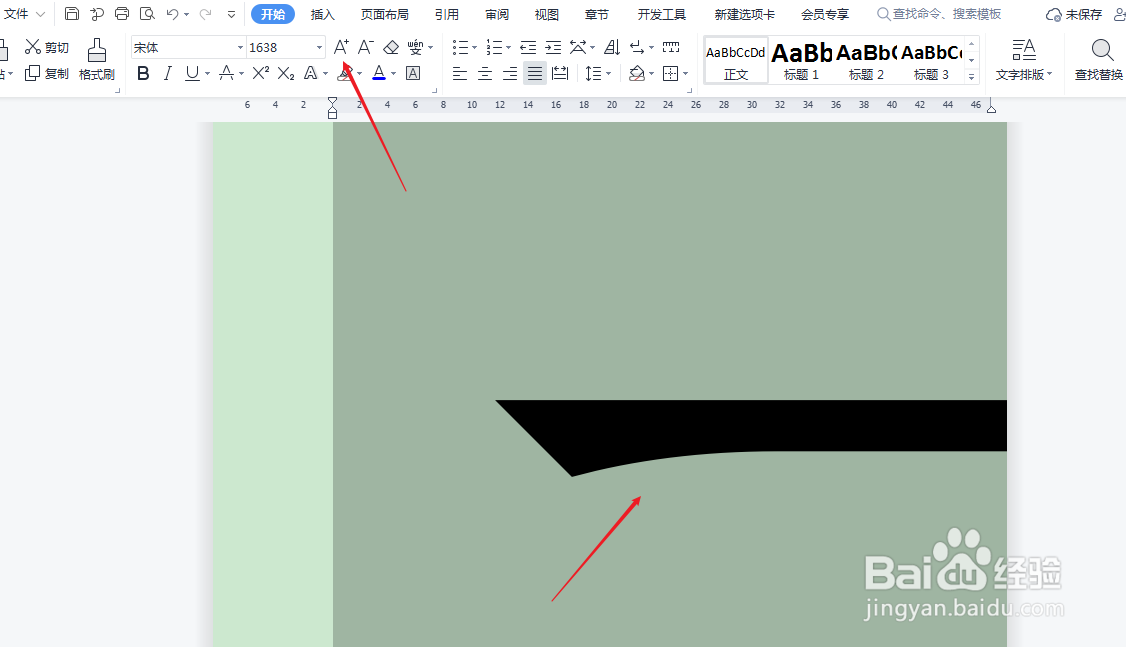Toggle Italic formatting

[167, 73]
